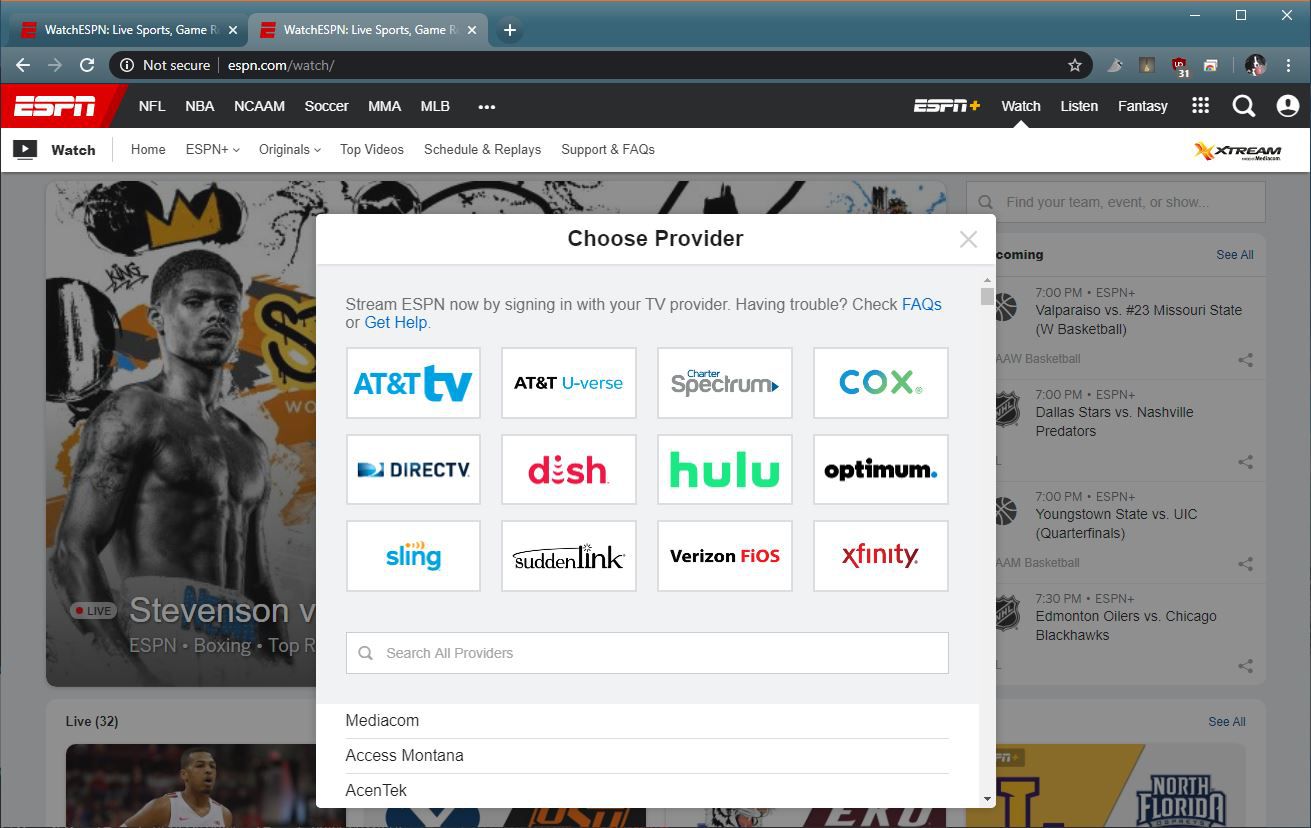The height and width of the screenshot is (828, 1311).
Task: Reload the page
Action: [x=87, y=65]
